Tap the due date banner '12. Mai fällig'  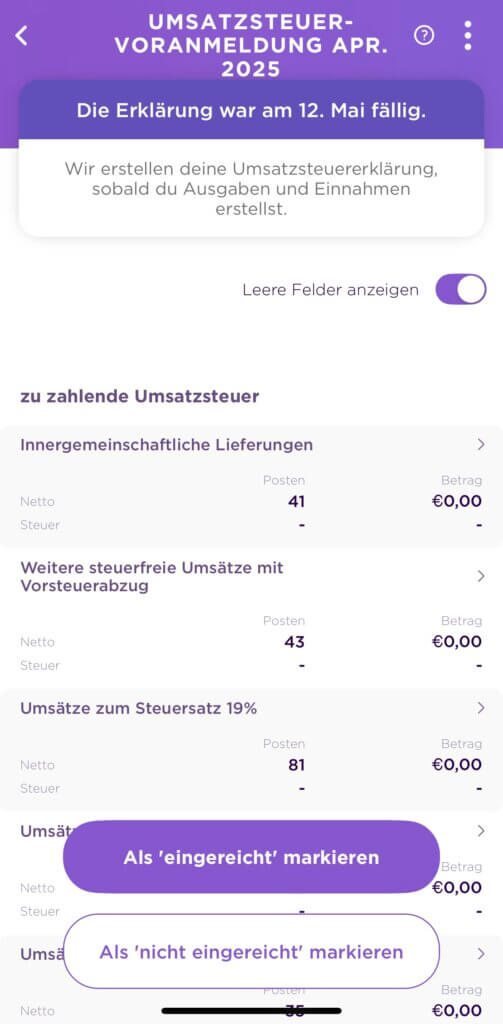coord(252,110)
